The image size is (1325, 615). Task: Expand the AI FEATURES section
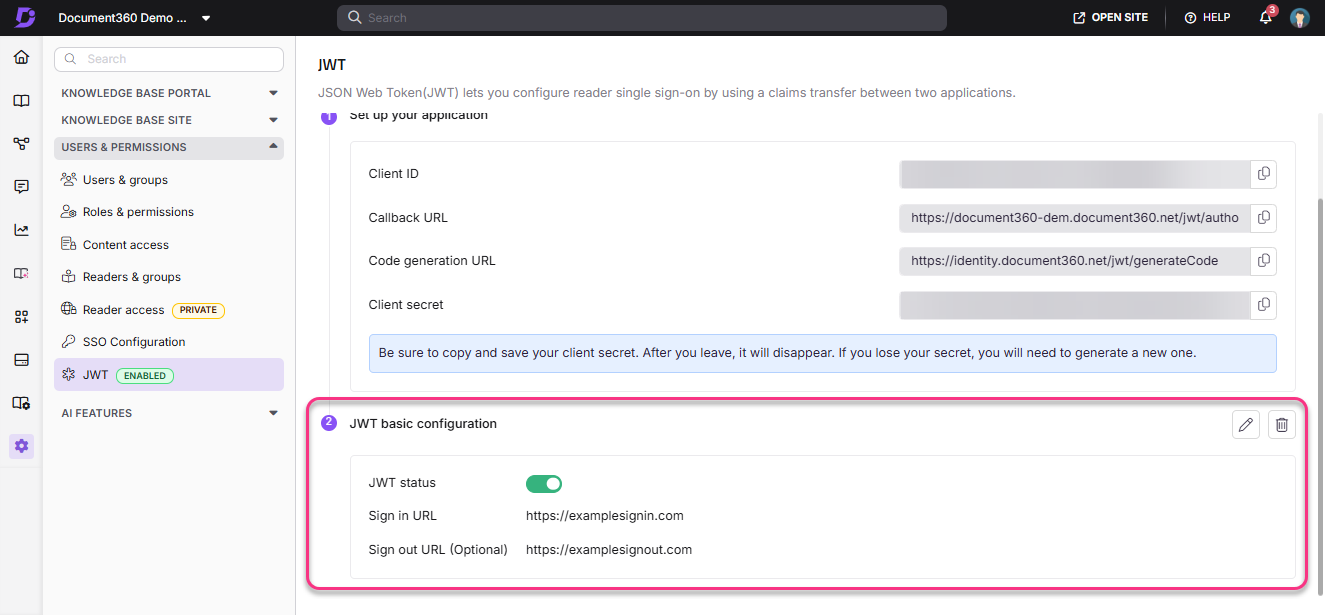[x=272, y=412]
